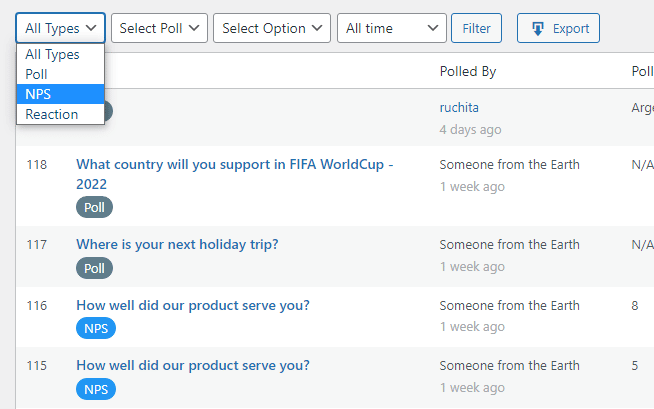Click the ruchita user link

(459, 108)
